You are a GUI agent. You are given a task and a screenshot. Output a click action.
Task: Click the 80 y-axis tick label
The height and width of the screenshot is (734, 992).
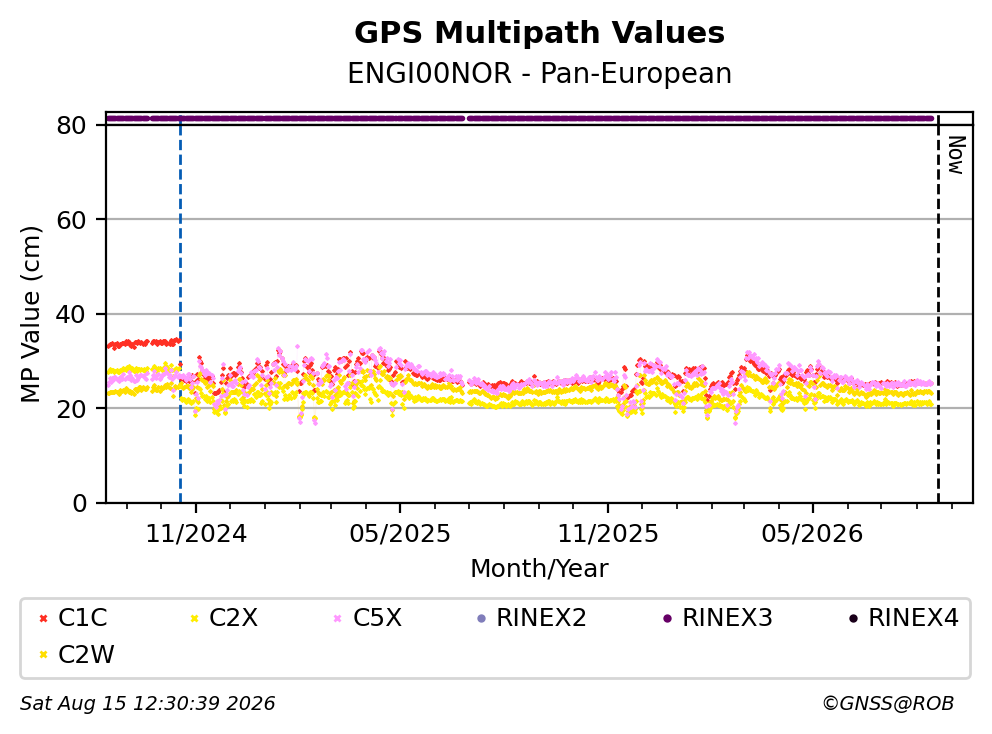(71, 125)
